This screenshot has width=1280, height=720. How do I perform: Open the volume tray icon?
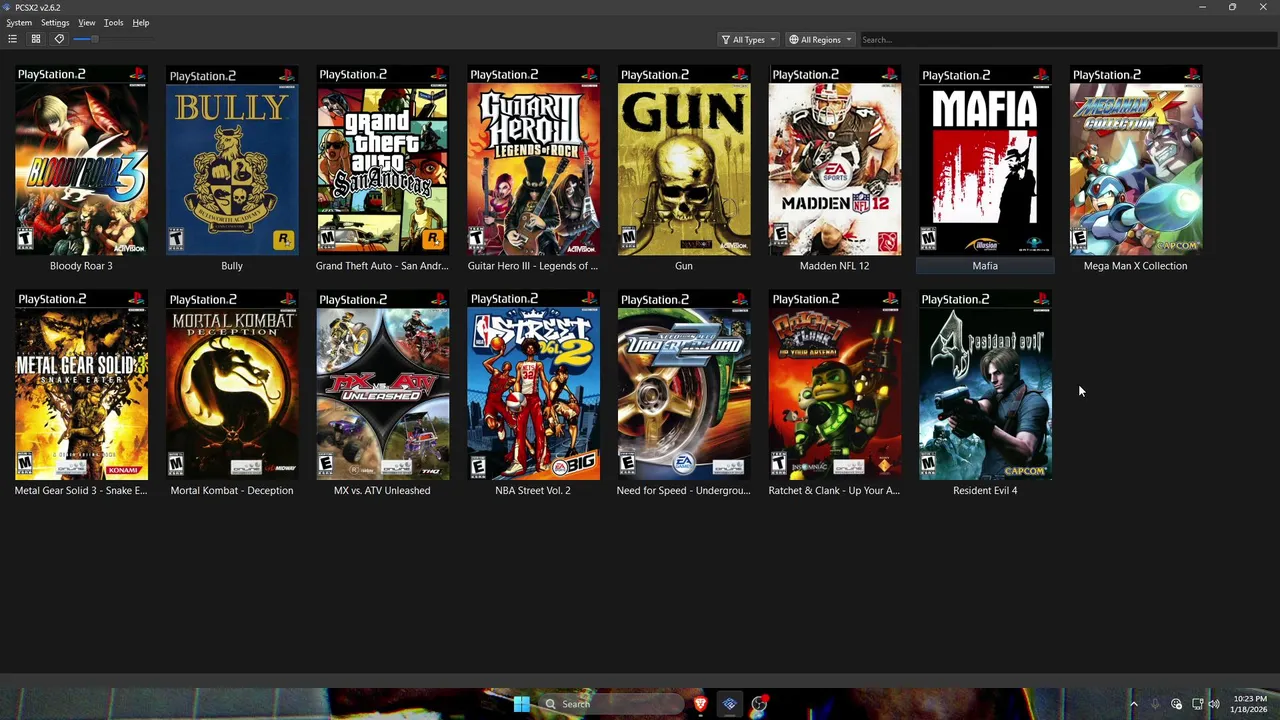(x=1214, y=704)
